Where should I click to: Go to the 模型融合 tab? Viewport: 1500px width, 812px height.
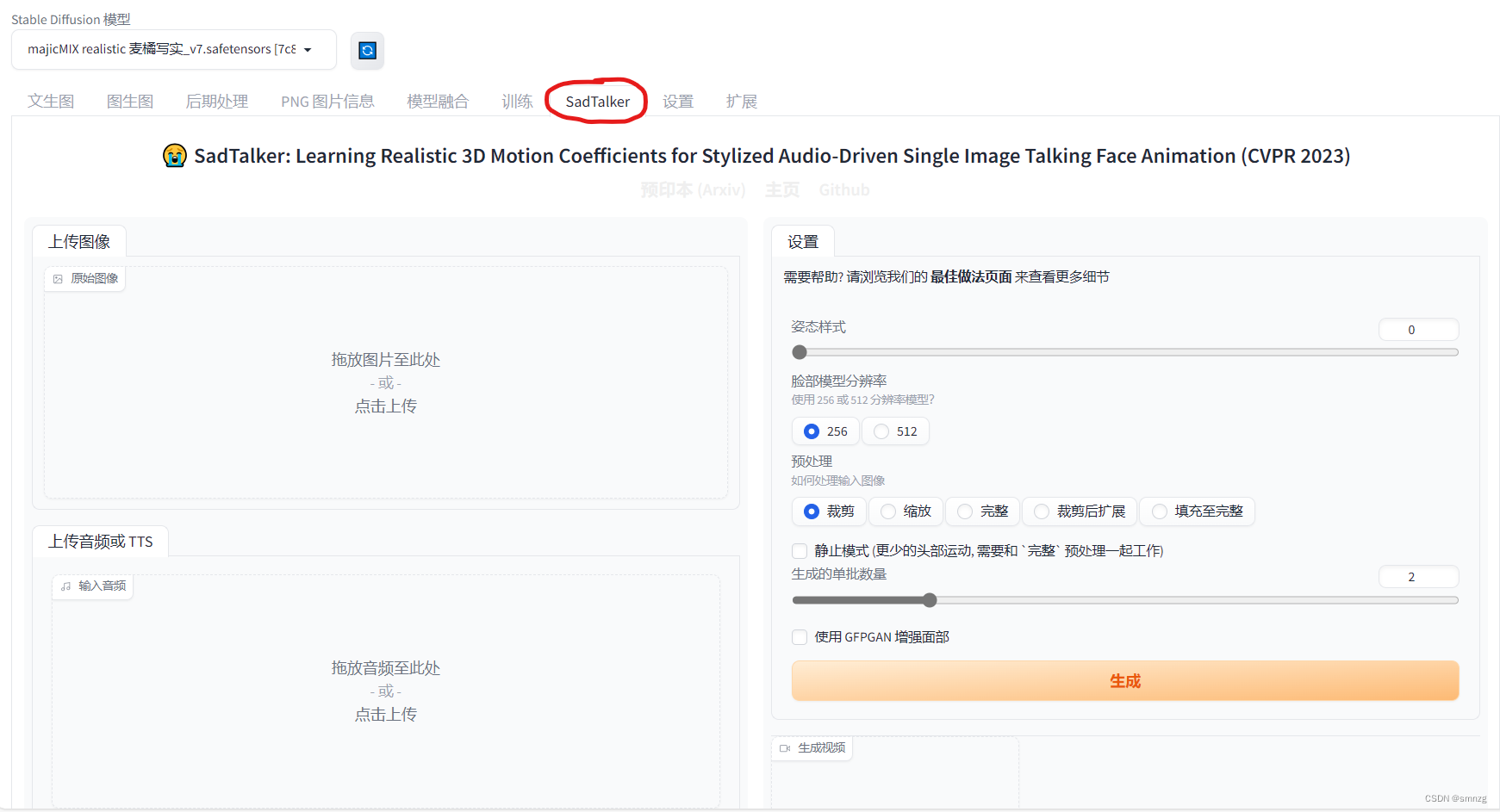(438, 102)
